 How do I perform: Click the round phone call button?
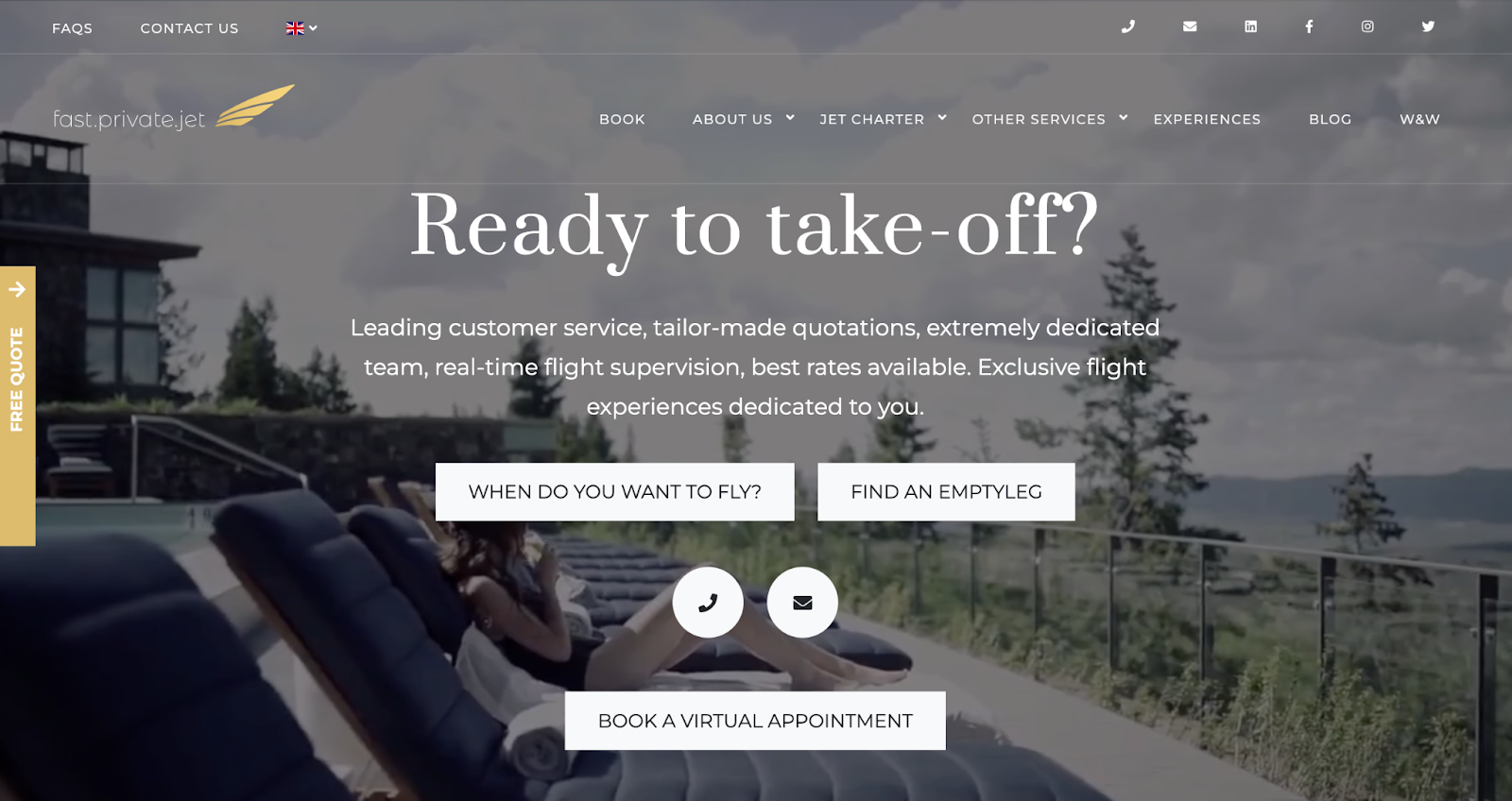(708, 603)
